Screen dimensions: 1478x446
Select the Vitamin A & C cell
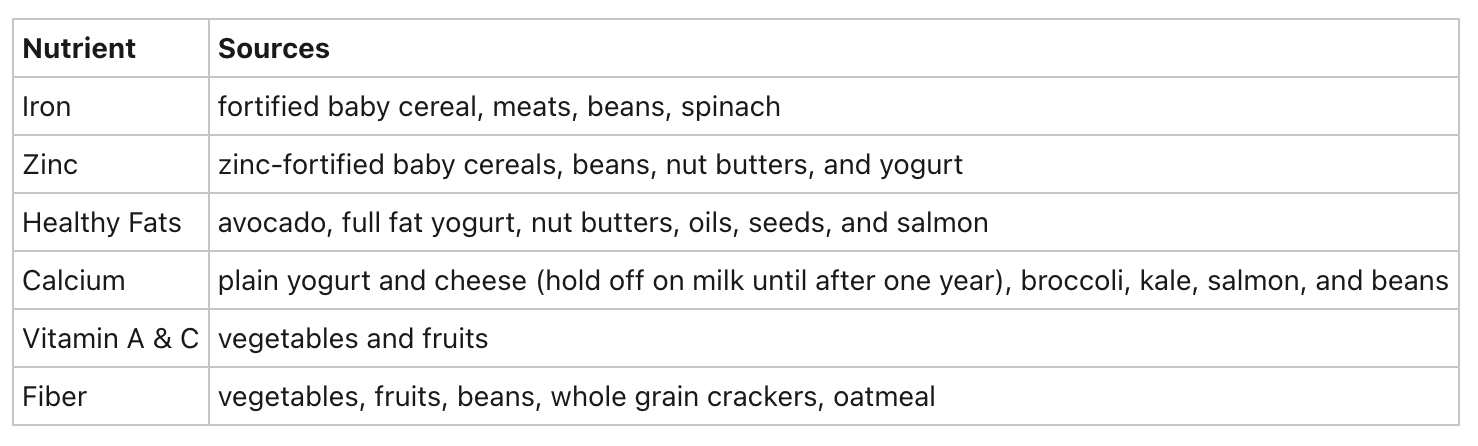coord(111,338)
